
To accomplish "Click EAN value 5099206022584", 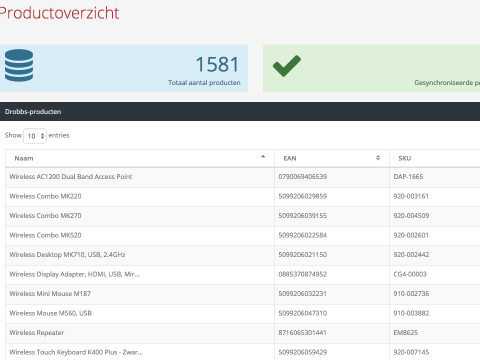I will (x=303, y=235).
